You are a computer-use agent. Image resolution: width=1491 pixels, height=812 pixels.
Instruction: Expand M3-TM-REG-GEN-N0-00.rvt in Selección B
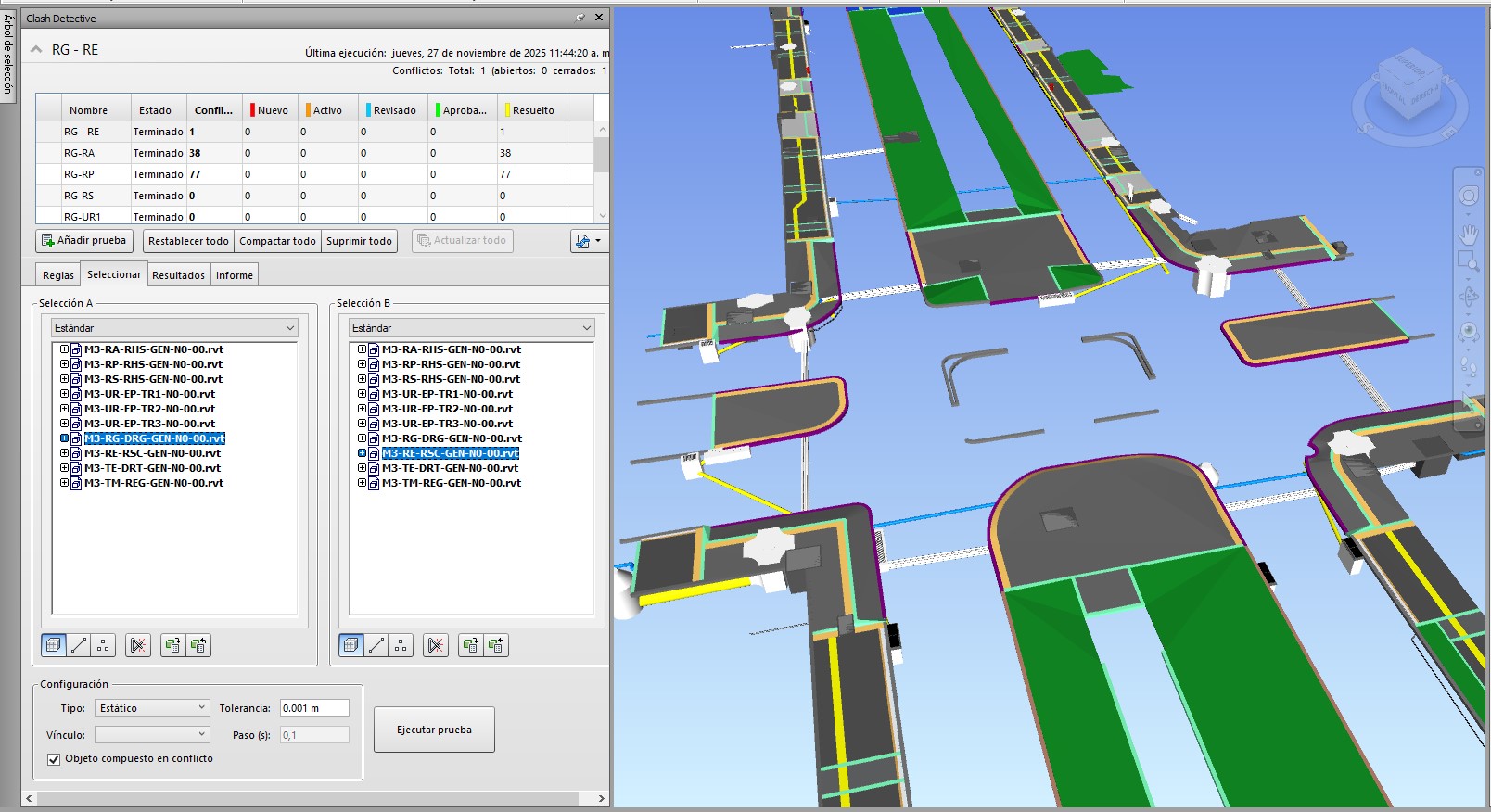[x=363, y=483]
